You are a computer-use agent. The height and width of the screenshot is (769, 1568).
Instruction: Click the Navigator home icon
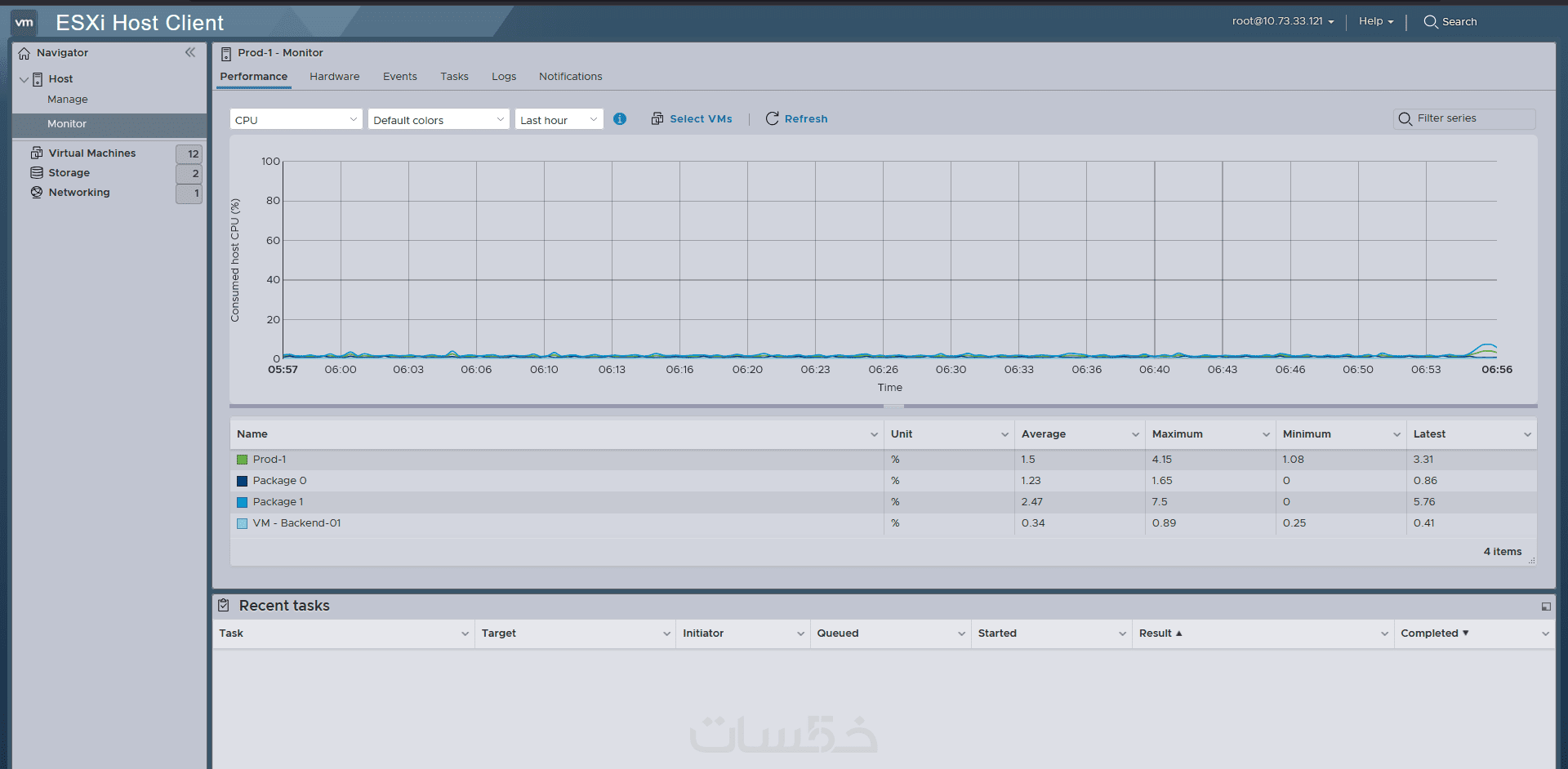click(x=24, y=53)
